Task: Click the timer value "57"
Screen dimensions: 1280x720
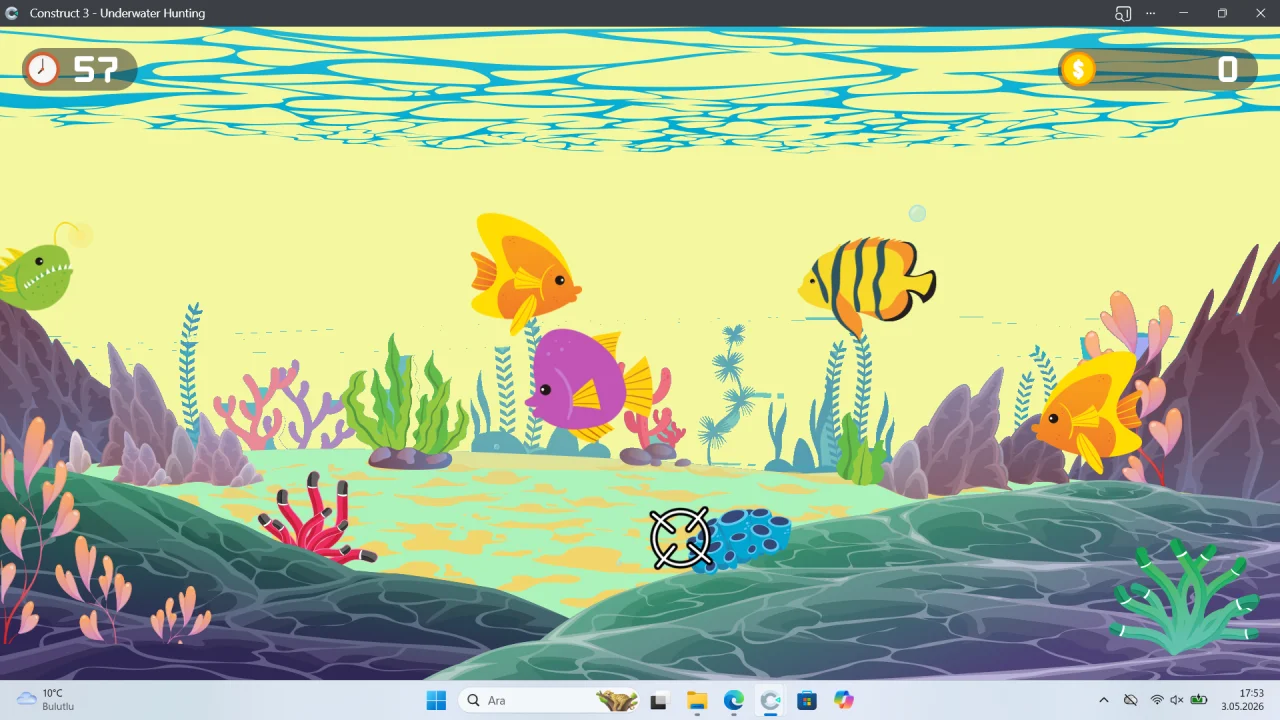Action: coord(96,69)
